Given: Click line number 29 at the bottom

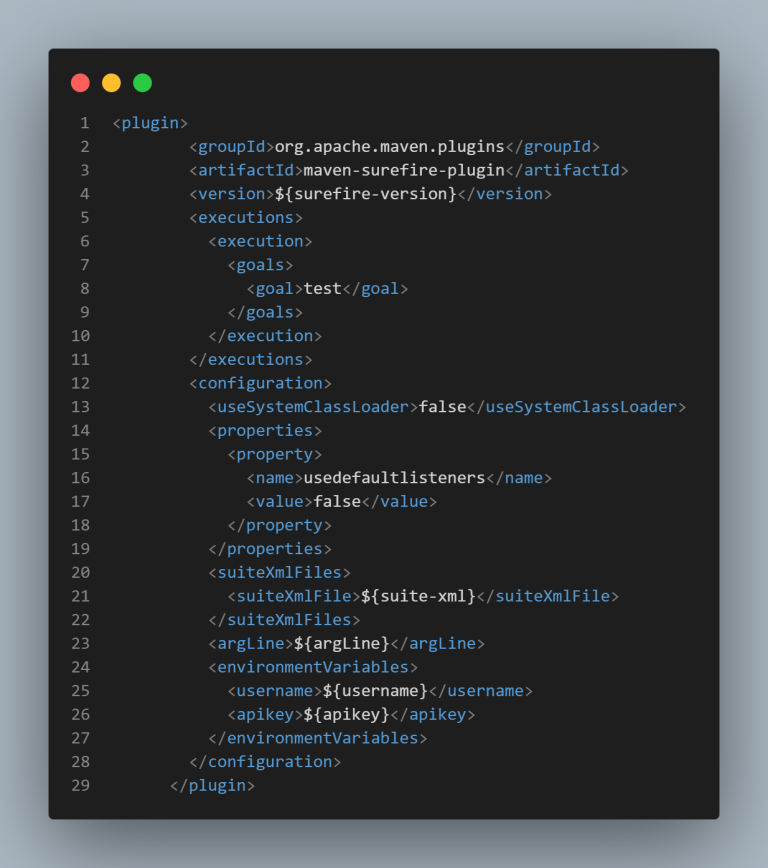Looking at the screenshot, I should pos(81,786).
